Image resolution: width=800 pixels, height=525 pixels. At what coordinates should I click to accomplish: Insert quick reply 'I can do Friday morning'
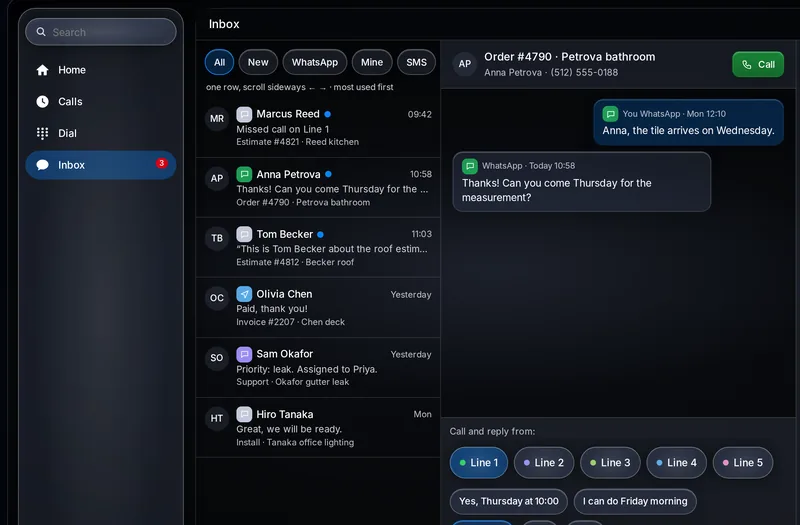635,502
